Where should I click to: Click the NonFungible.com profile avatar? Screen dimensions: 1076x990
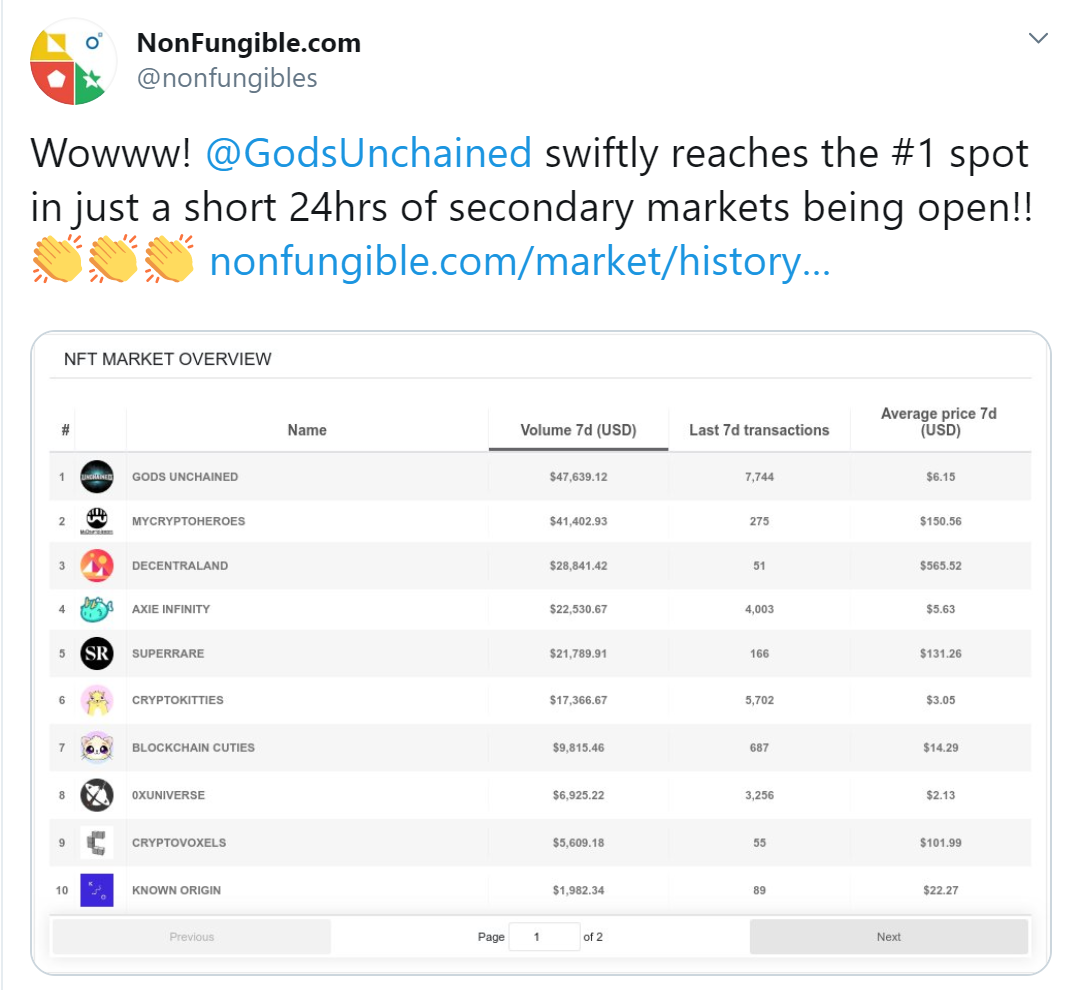tap(73, 62)
